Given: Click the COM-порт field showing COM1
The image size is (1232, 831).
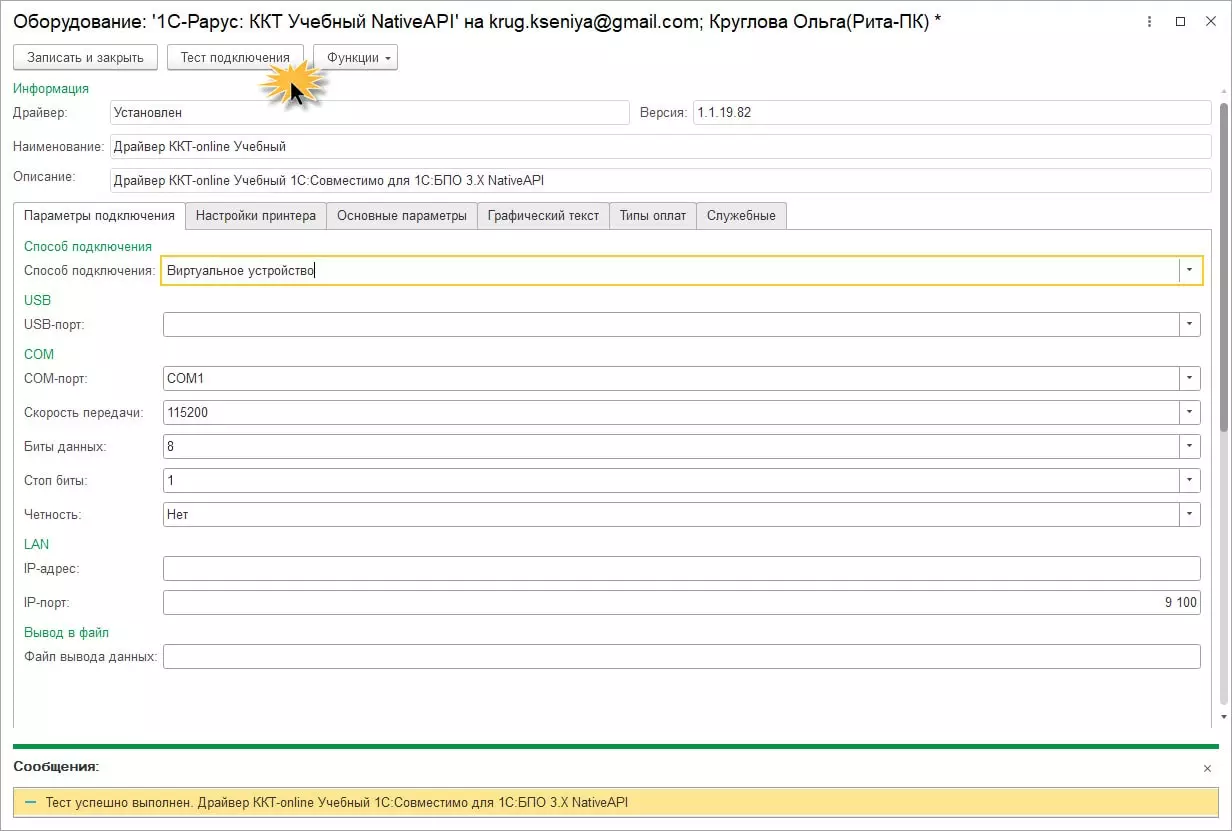Looking at the screenshot, I should click(670, 378).
